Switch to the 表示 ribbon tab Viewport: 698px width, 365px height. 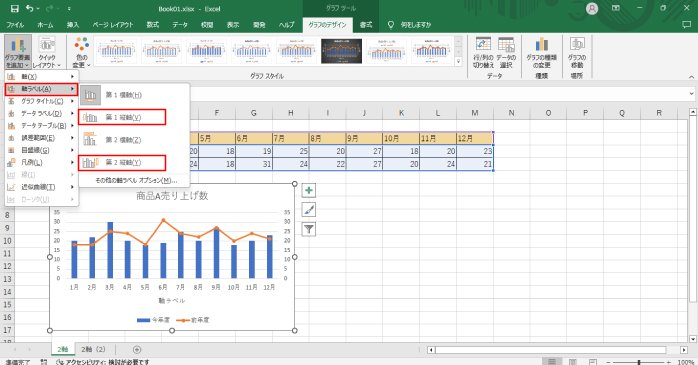pyautogui.click(x=233, y=25)
